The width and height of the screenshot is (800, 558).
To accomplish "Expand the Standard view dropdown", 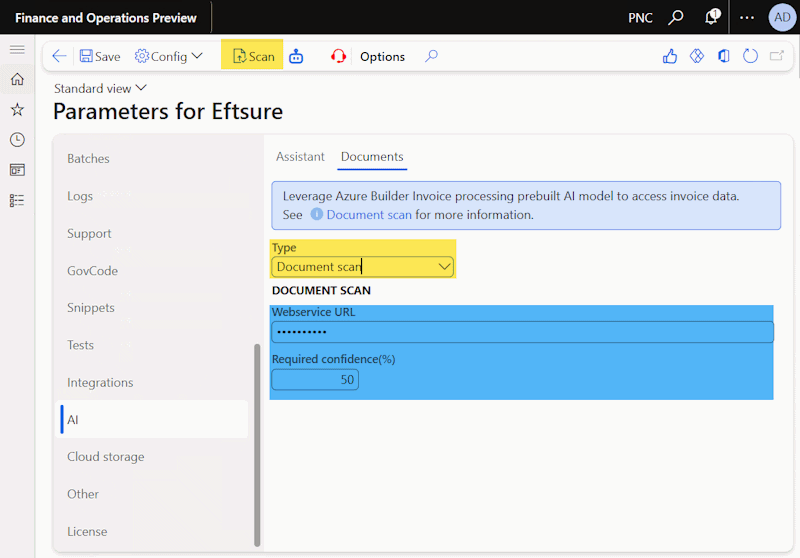I will tap(101, 88).
